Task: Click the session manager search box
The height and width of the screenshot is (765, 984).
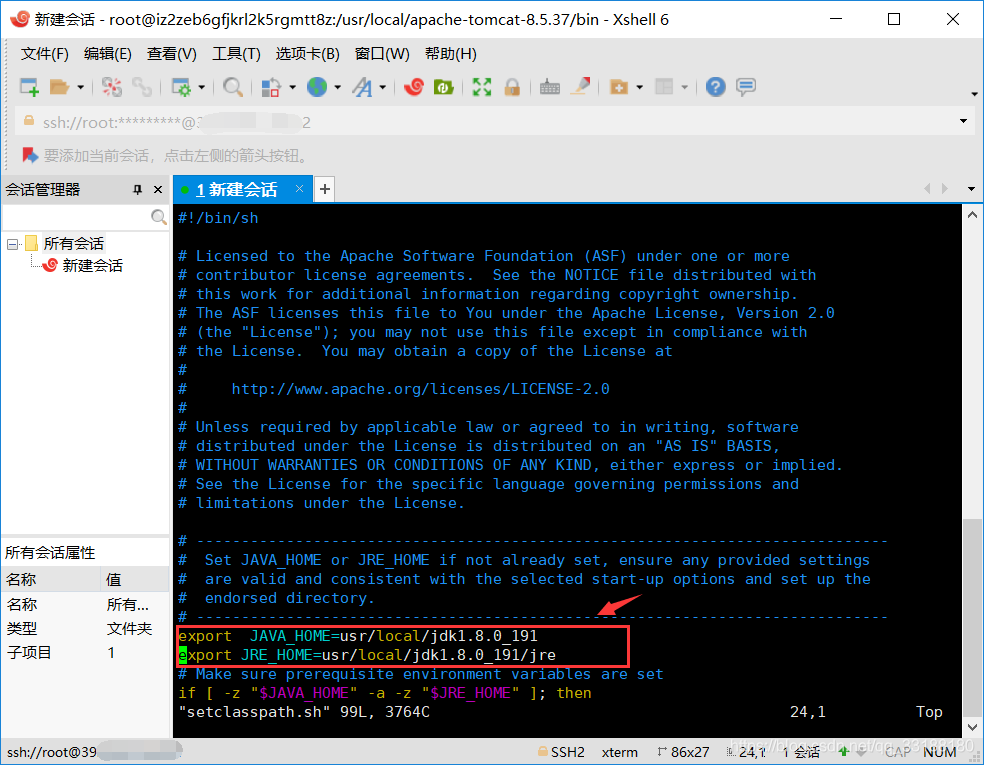Action: pyautogui.click(x=77, y=217)
